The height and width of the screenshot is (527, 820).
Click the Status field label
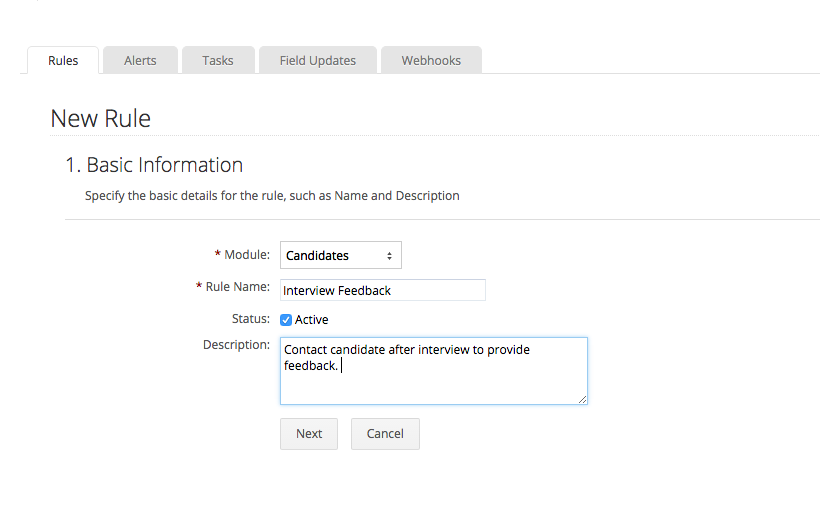pyautogui.click(x=250, y=319)
